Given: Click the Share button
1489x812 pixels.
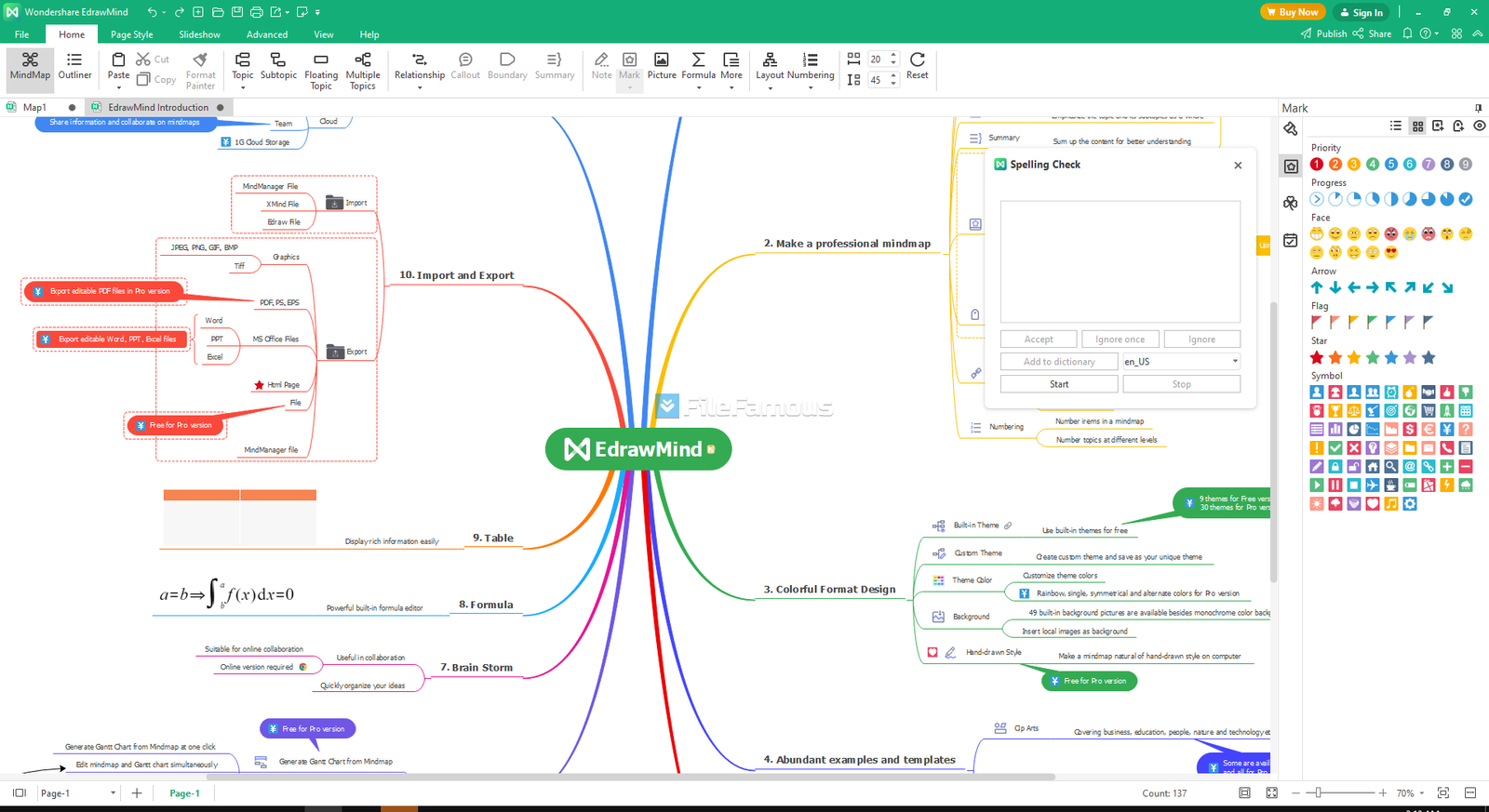Looking at the screenshot, I should pos(1373,33).
